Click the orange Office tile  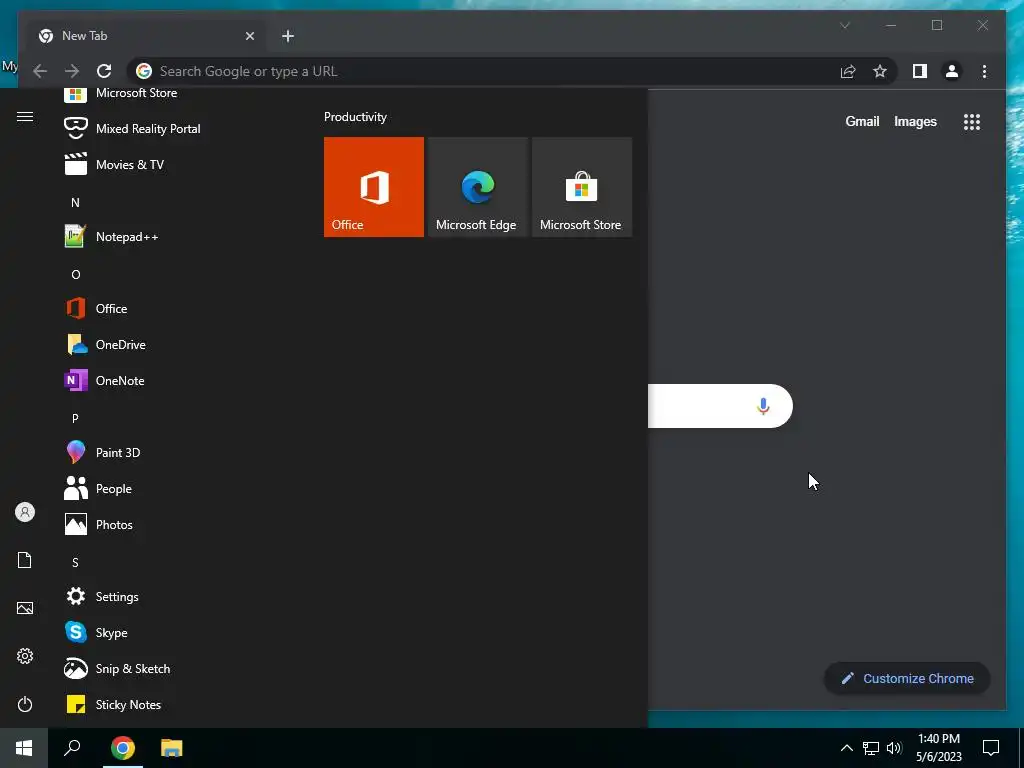pos(374,187)
